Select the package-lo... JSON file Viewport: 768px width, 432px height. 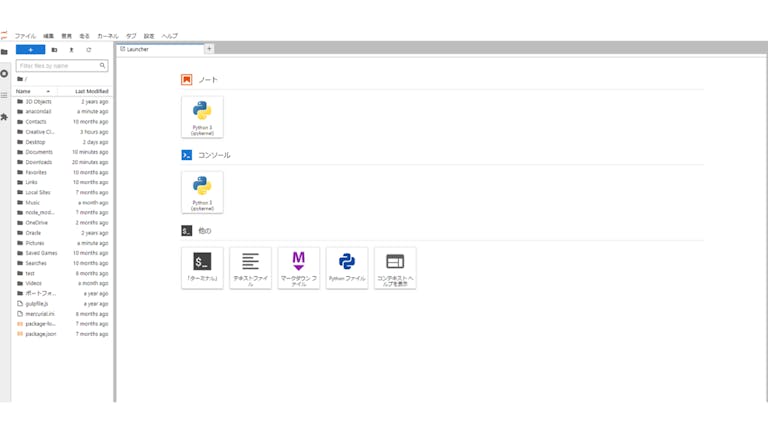click(62, 324)
